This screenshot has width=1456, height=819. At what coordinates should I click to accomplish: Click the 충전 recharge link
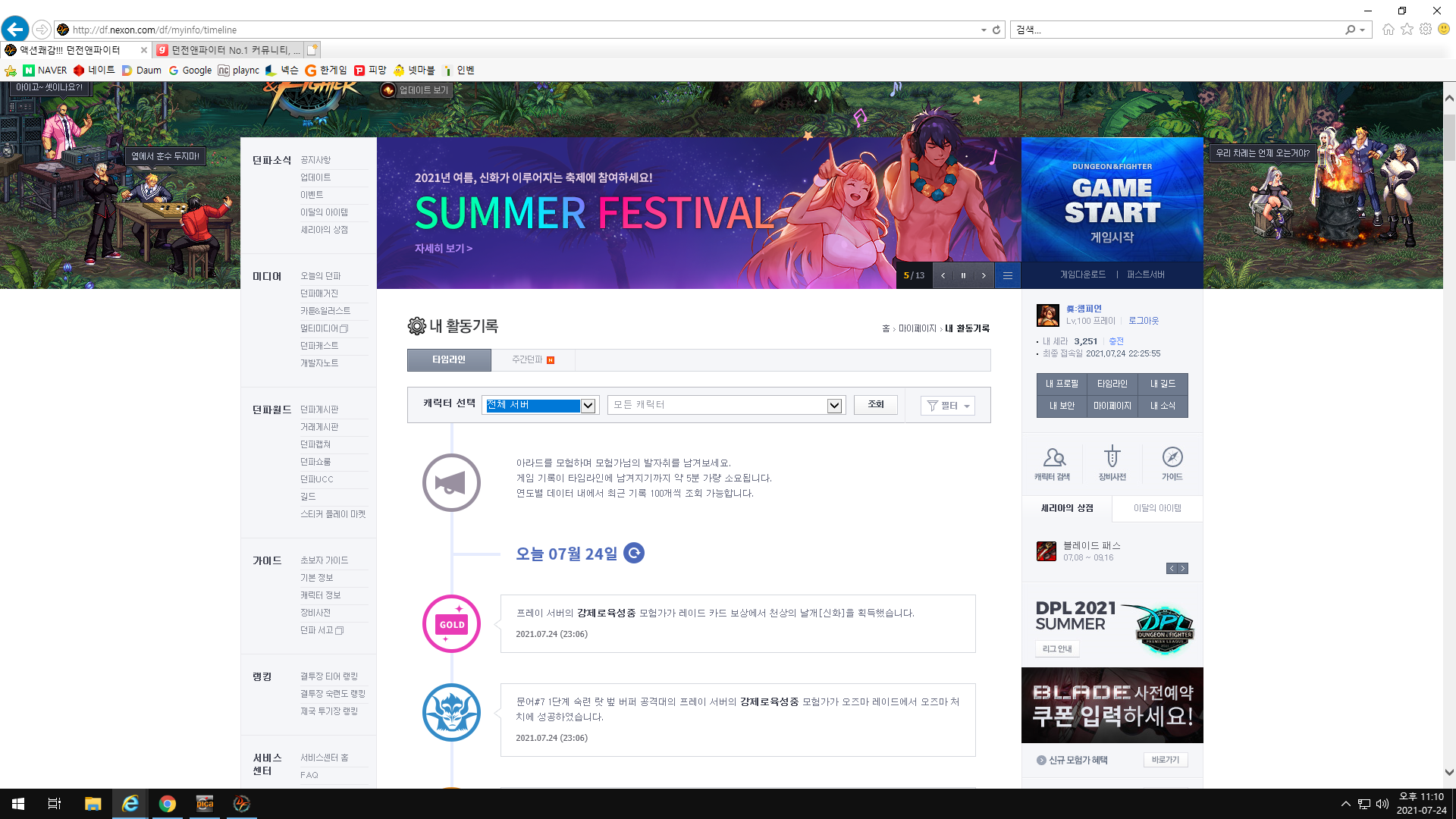click(x=1116, y=341)
